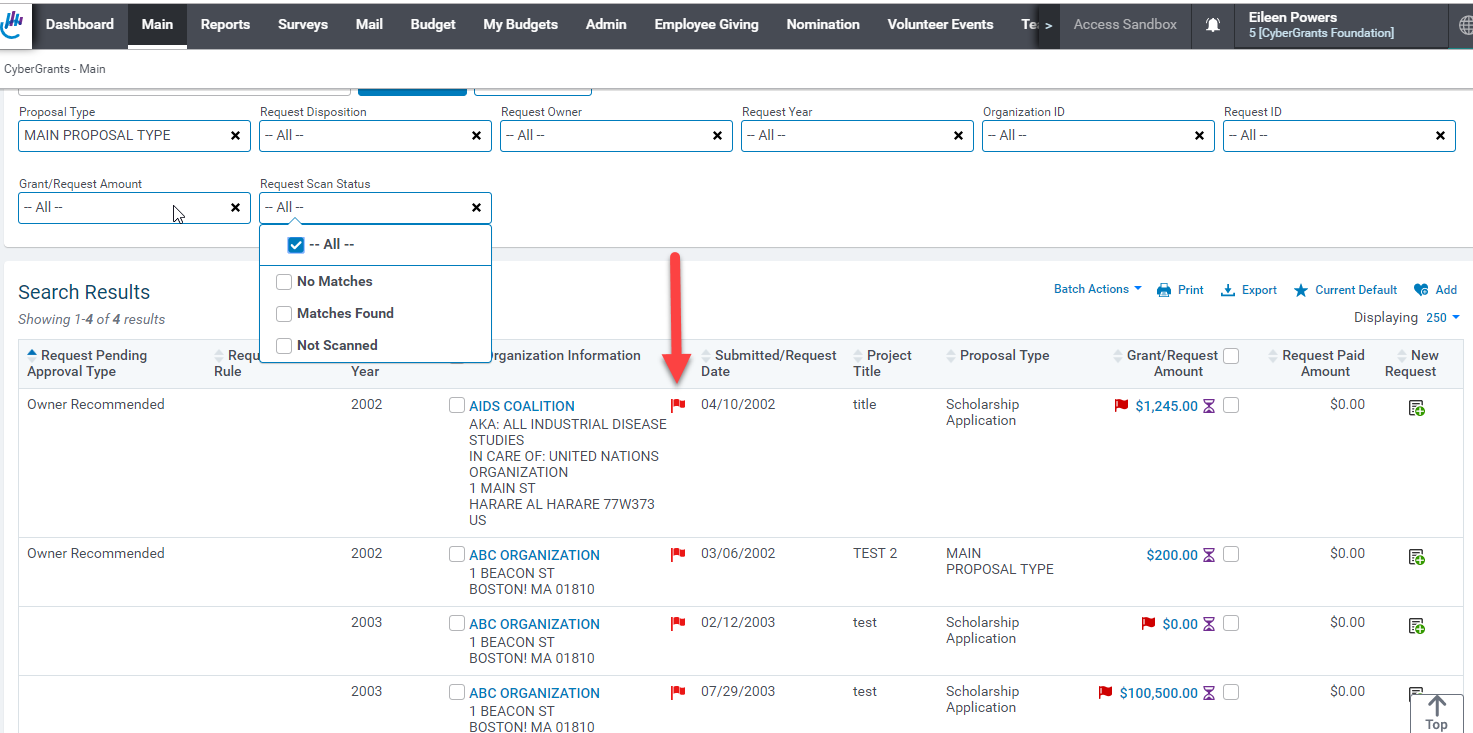
Task: Show more navigation tabs with the arrow
Action: (x=1048, y=25)
